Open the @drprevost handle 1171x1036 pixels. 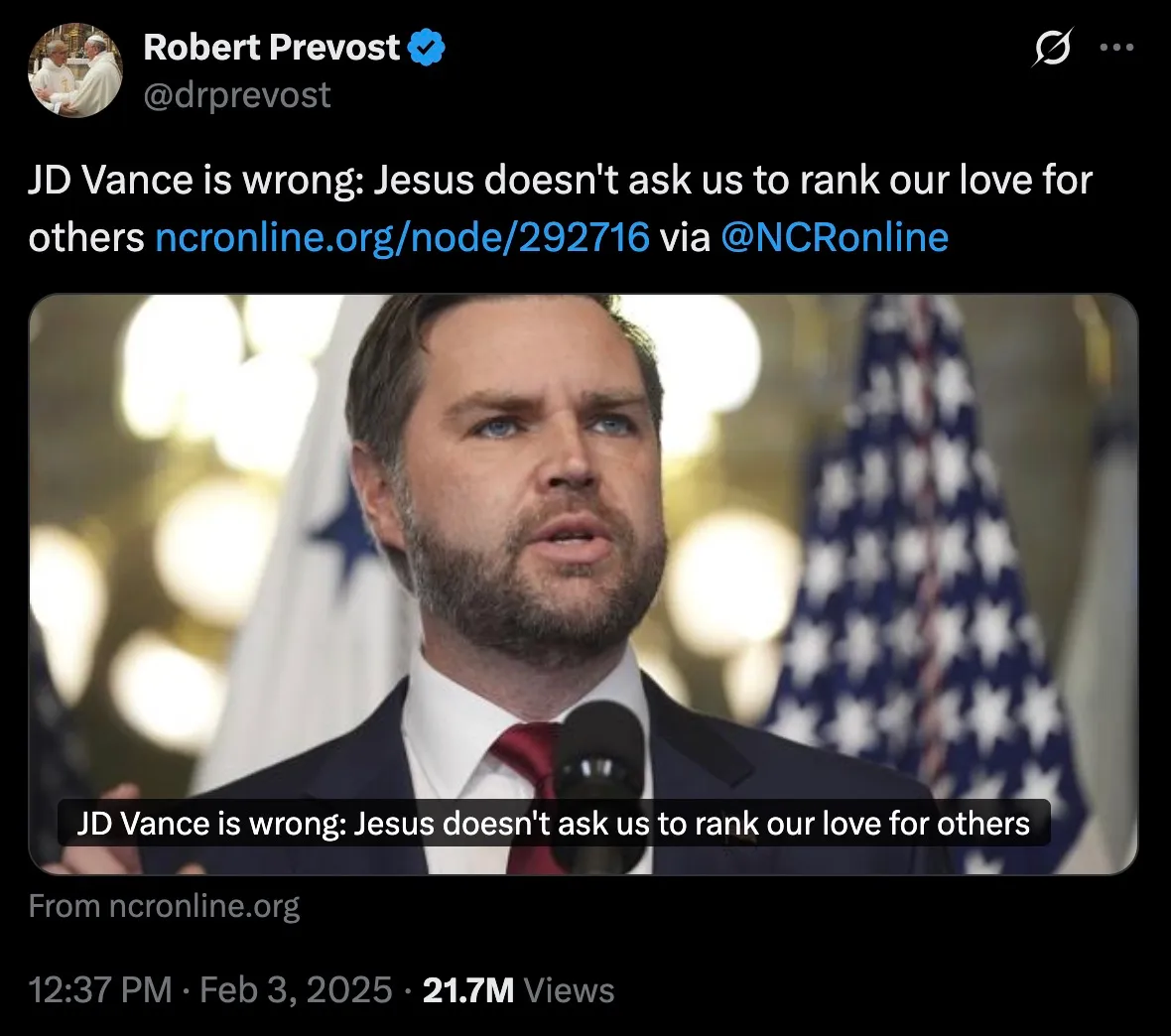point(237,95)
